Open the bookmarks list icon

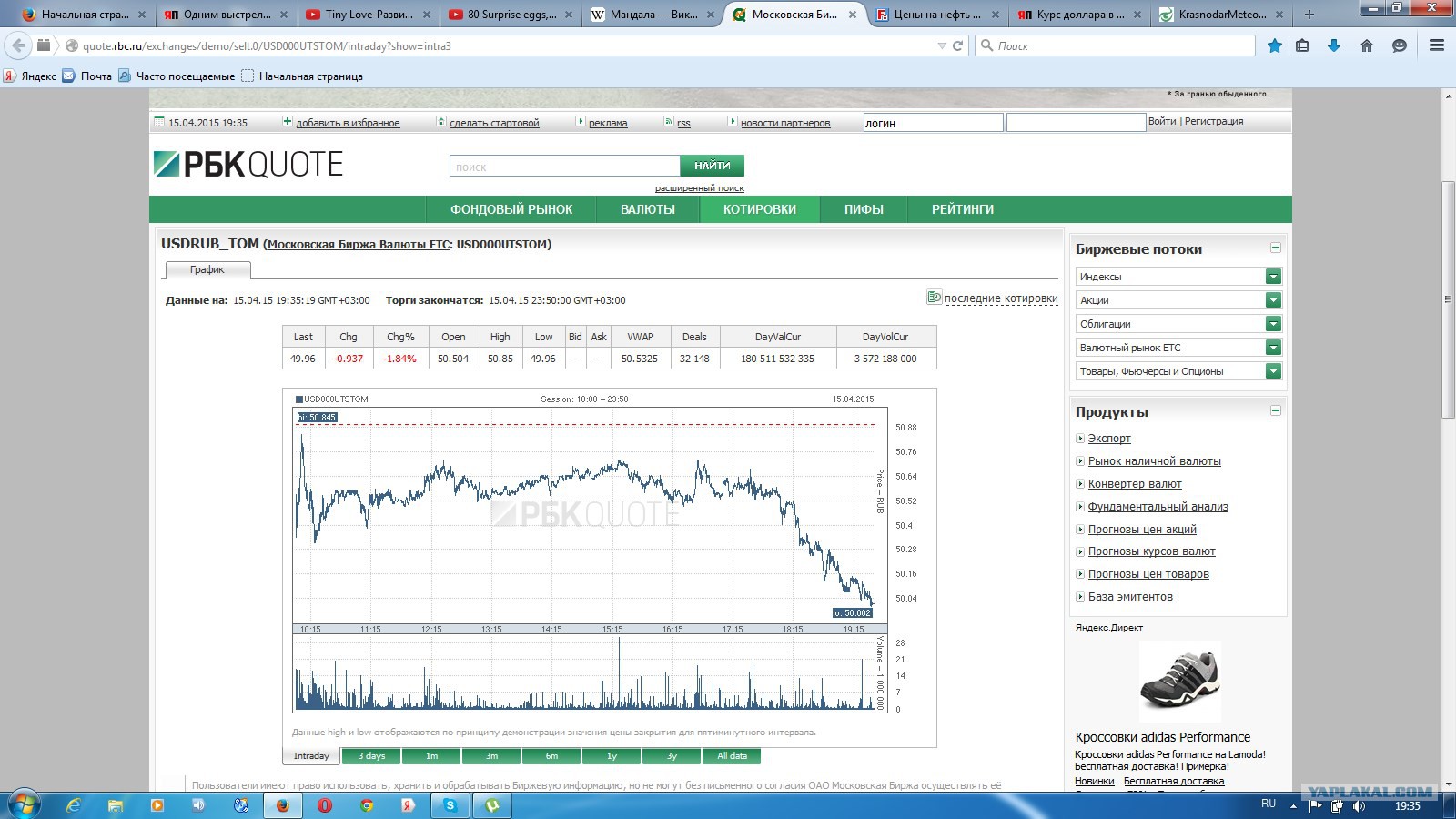tap(1302, 45)
